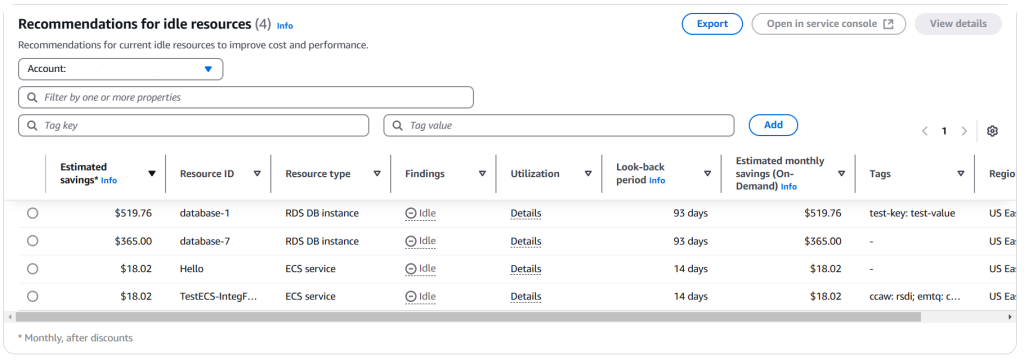This screenshot has width=1024, height=361.
Task: Sort by Look-back period column
Action: 707,174
